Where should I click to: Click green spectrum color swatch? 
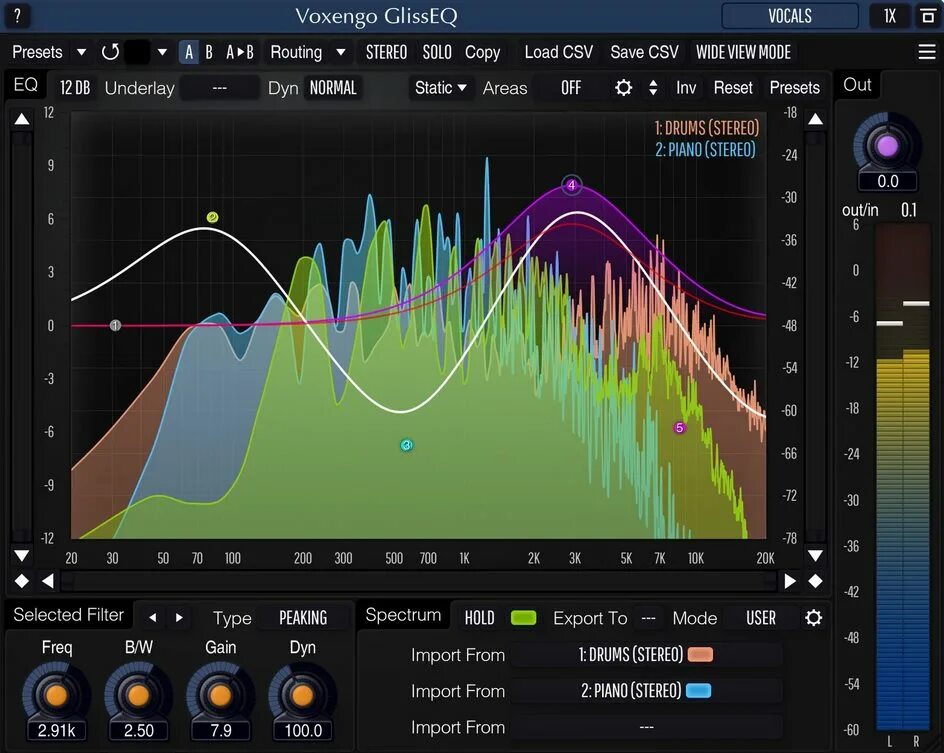523,618
